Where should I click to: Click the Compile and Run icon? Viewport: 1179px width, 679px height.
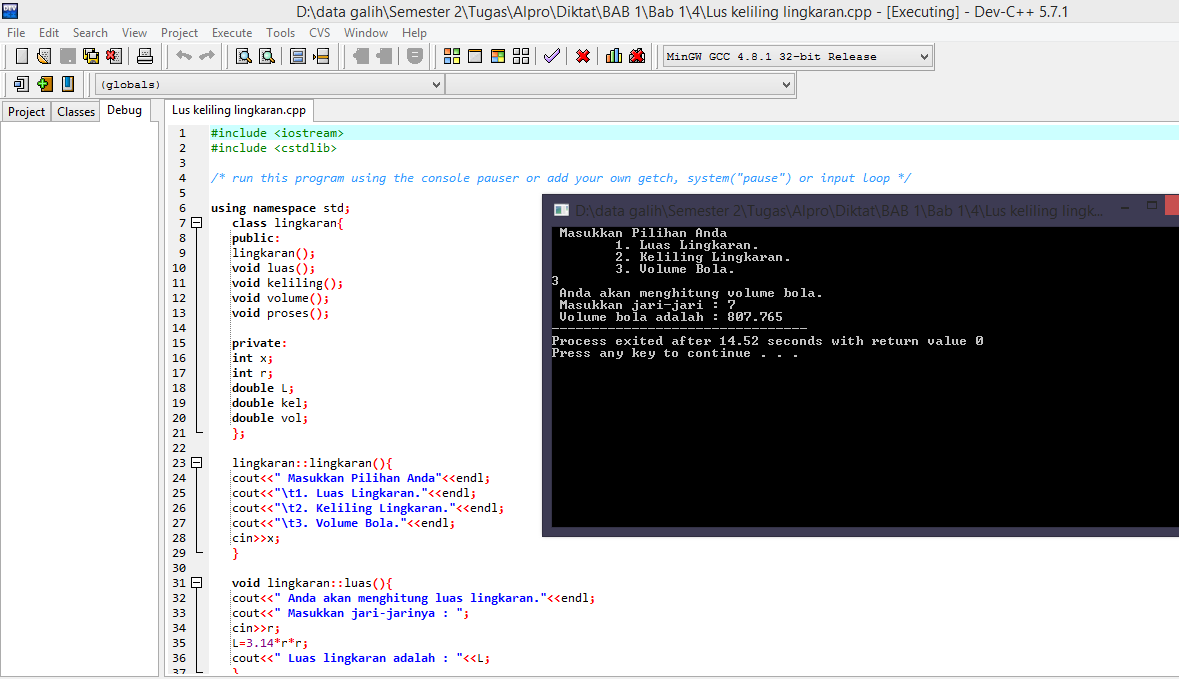498,56
